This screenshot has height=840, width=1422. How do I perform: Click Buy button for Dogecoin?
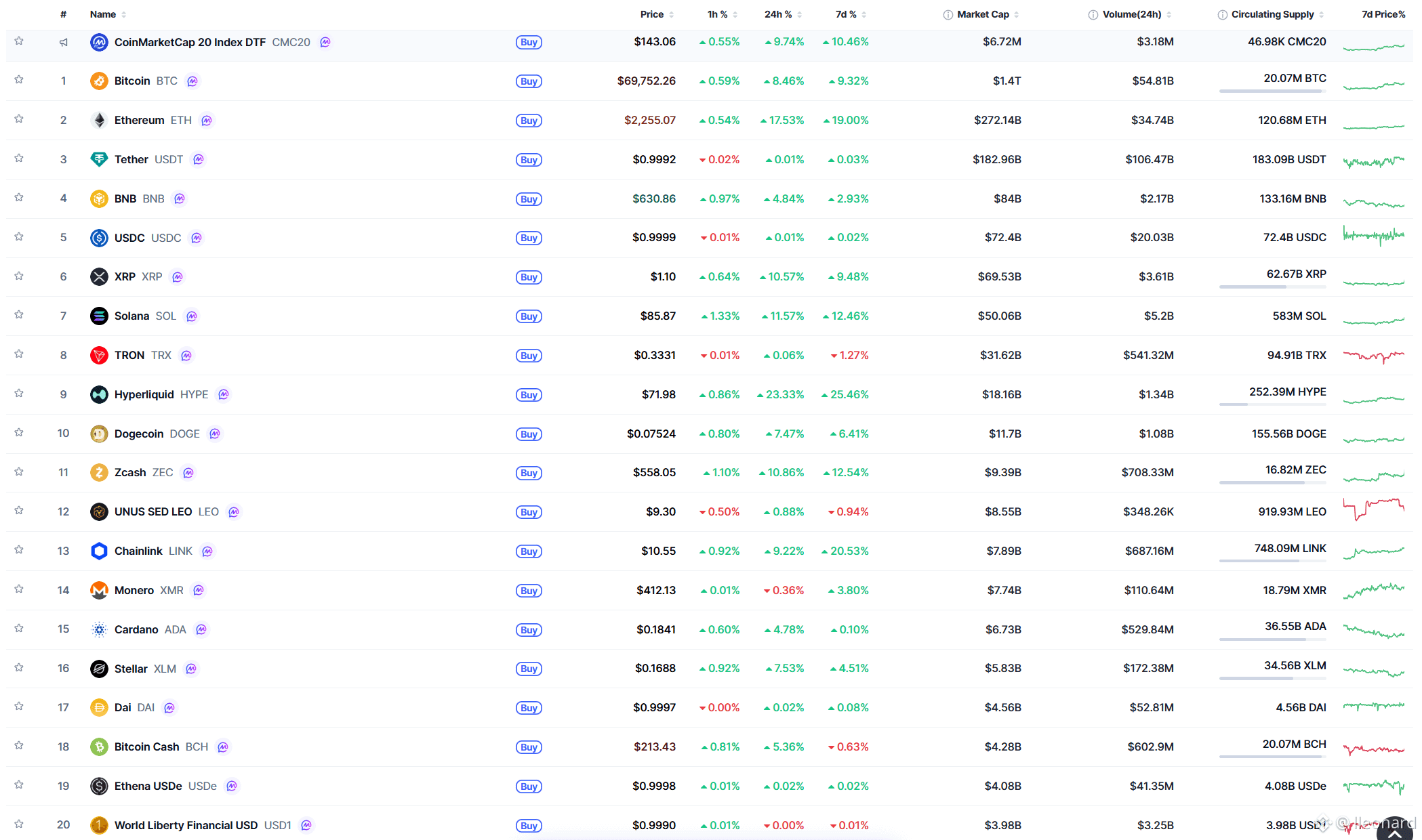[529, 434]
